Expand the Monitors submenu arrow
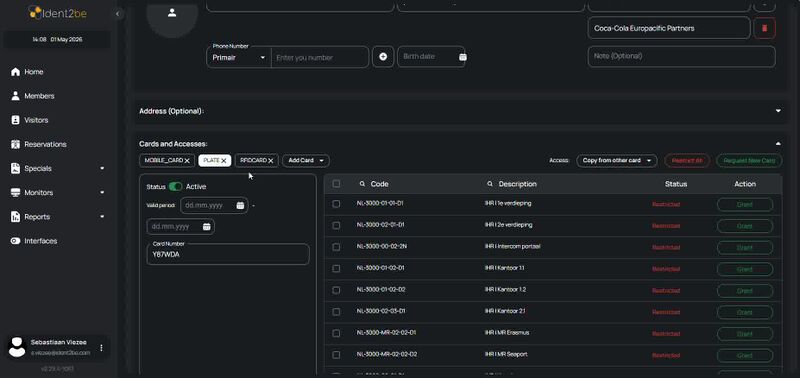The width and height of the screenshot is (800, 378). (x=102, y=193)
